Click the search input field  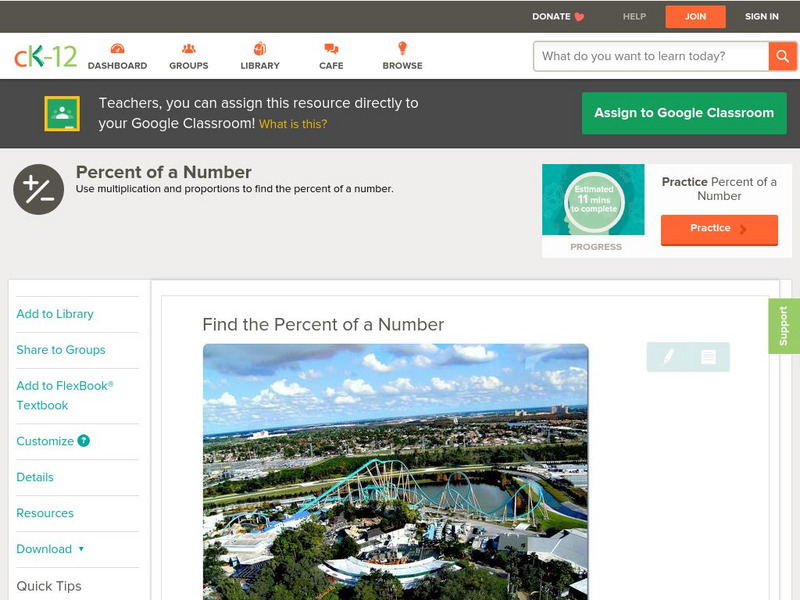click(650, 56)
